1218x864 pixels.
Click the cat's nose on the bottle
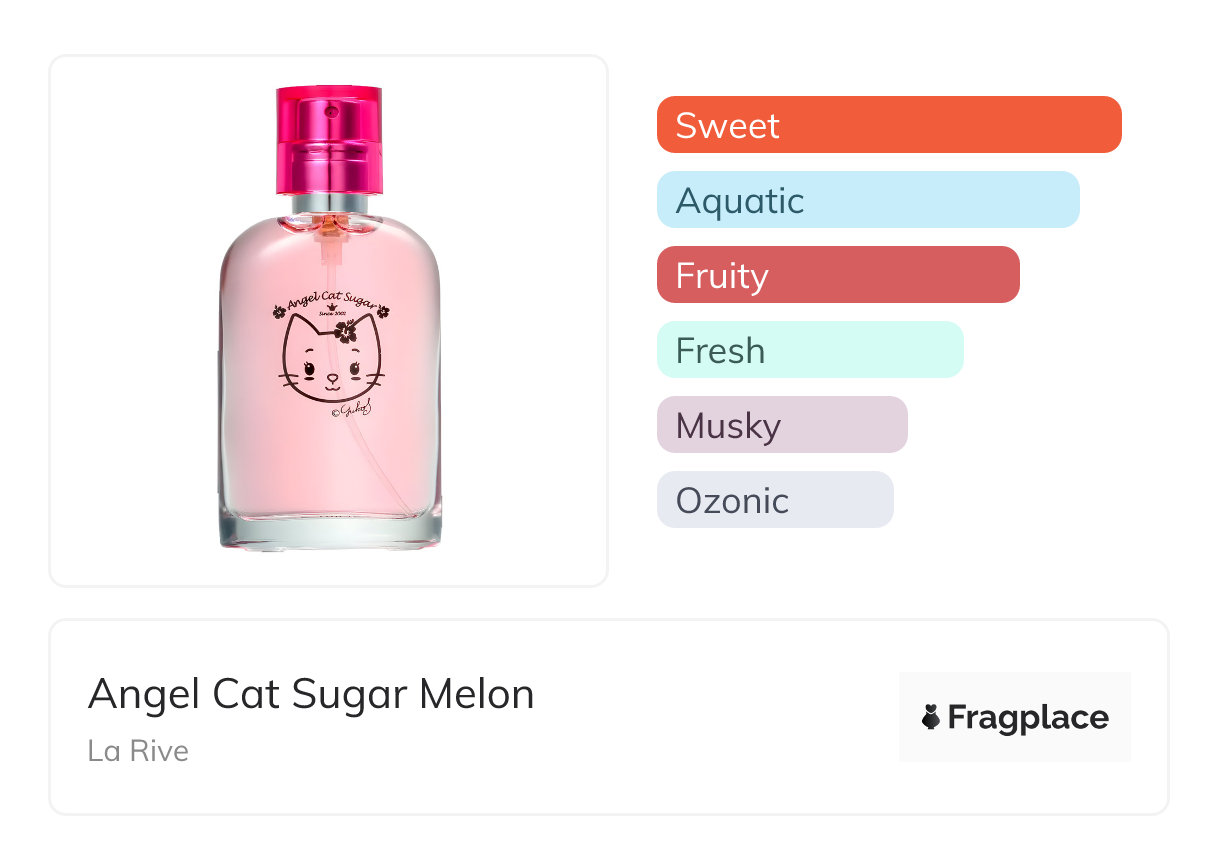331,377
